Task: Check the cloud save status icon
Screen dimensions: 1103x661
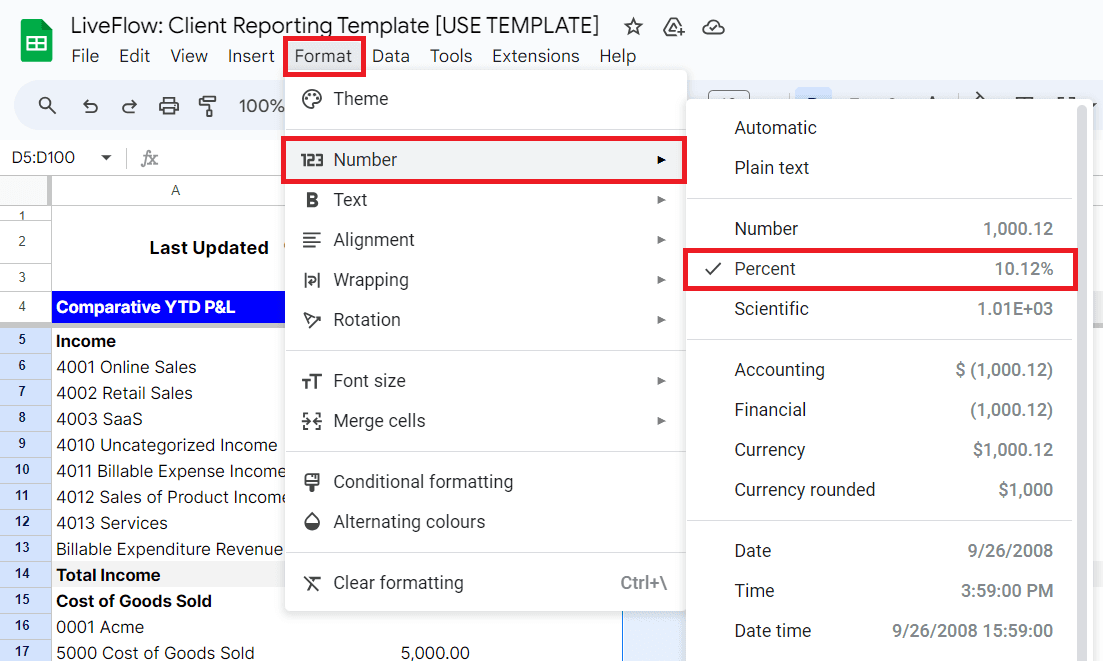Action: coord(713,27)
